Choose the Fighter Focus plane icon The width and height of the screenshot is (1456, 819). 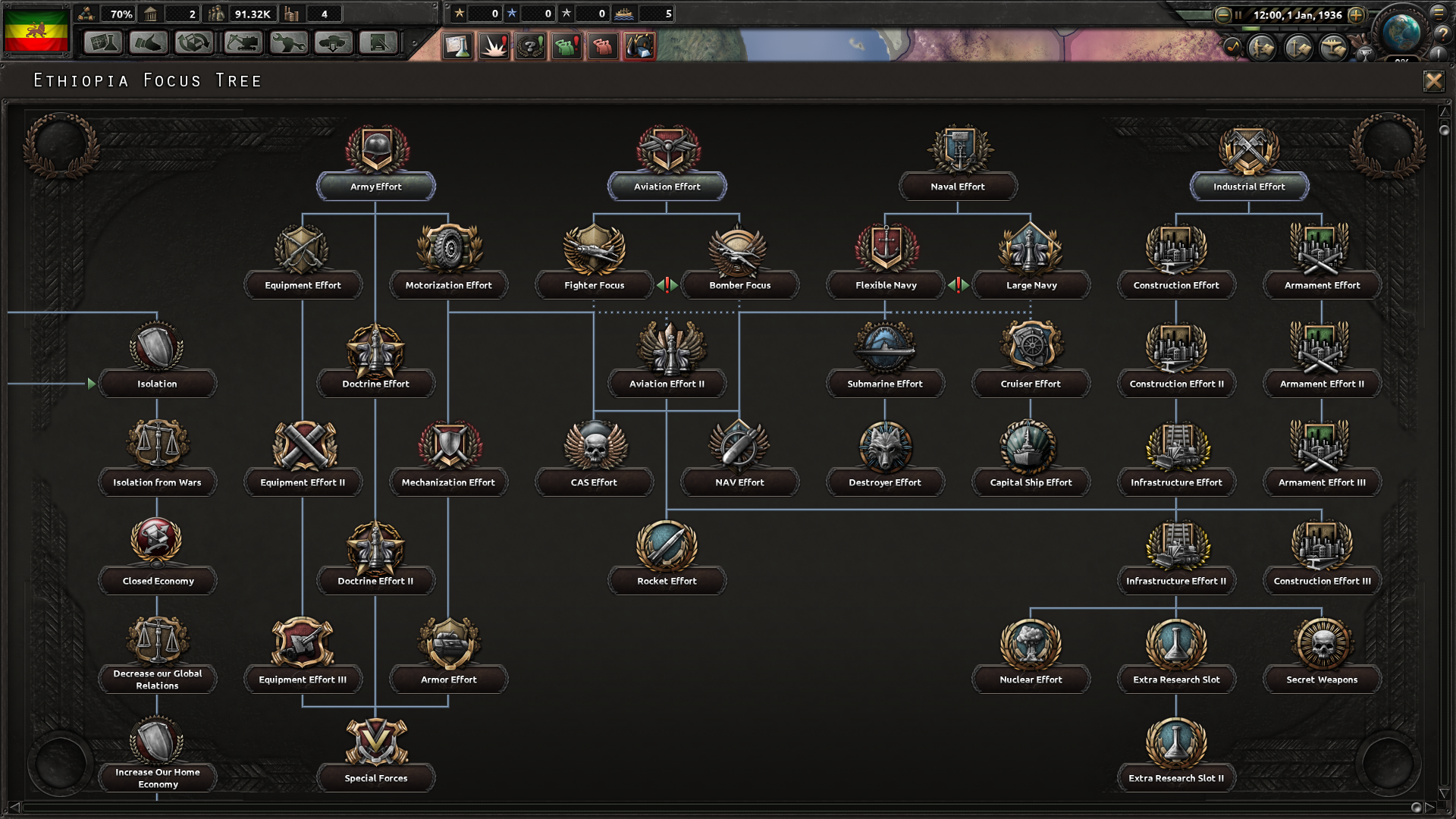[x=595, y=249]
